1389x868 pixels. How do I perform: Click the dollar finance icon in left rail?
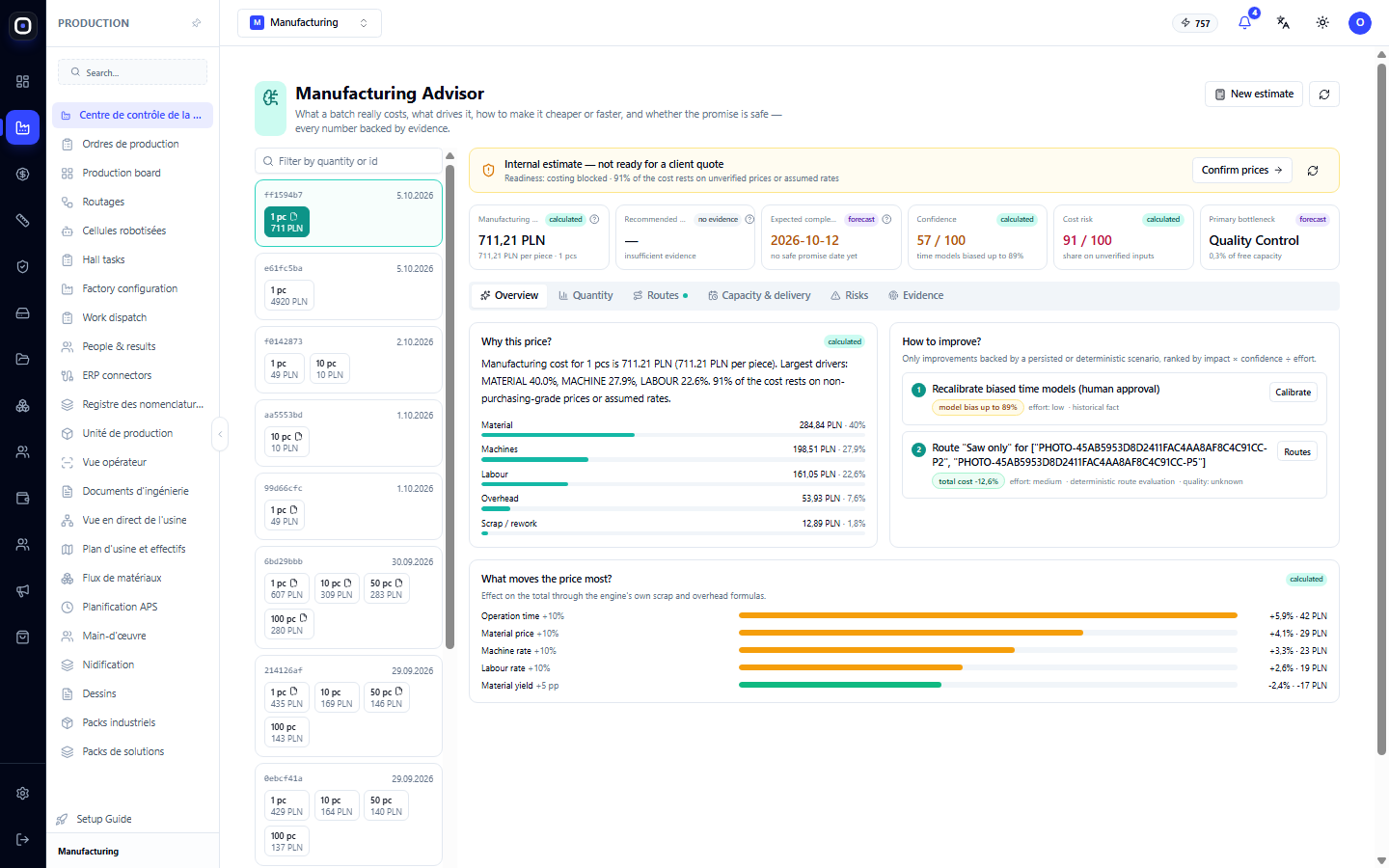(x=22, y=174)
